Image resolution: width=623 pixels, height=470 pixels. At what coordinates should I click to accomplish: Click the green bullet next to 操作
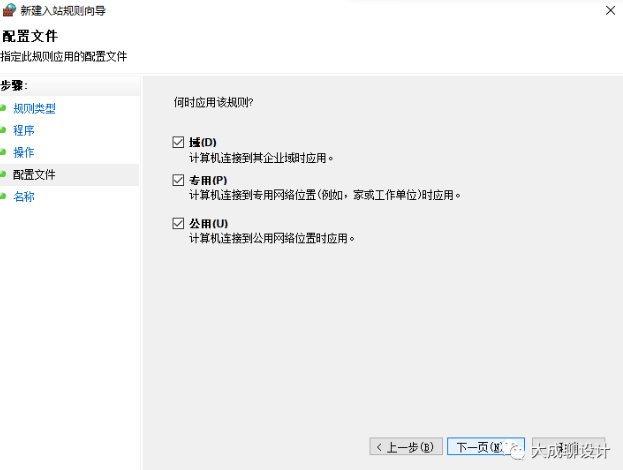coord(4,152)
